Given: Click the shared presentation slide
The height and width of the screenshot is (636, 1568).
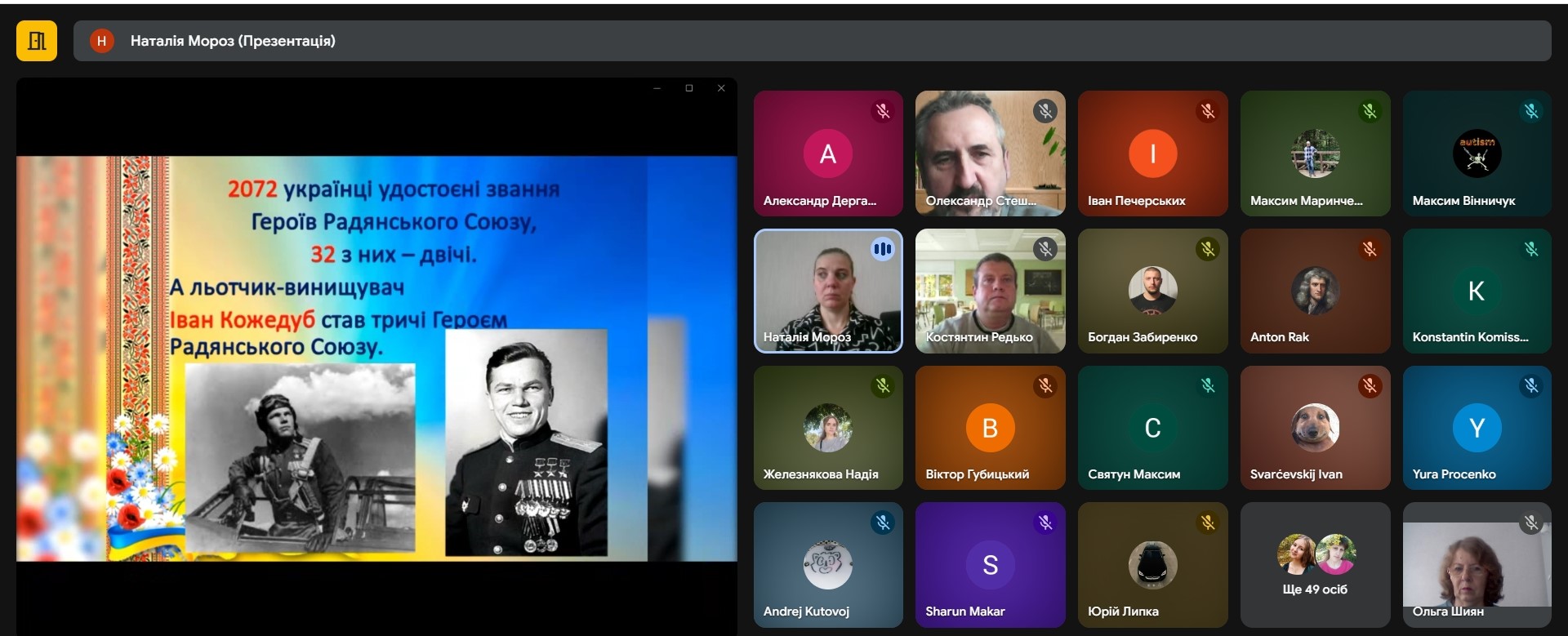Looking at the screenshot, I should [376, 359].
